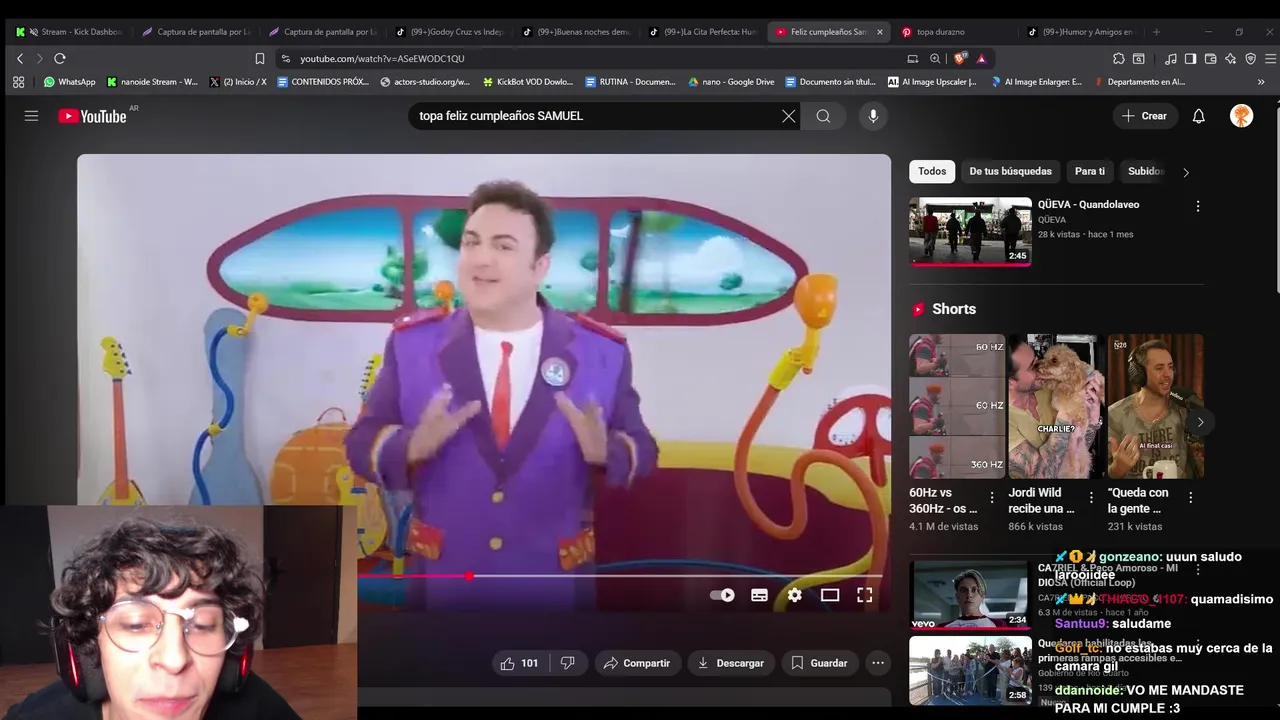This screenshot has width=1280, height=720.
Task: Open the account avatar menu
Action: [x=1241, y=116]
